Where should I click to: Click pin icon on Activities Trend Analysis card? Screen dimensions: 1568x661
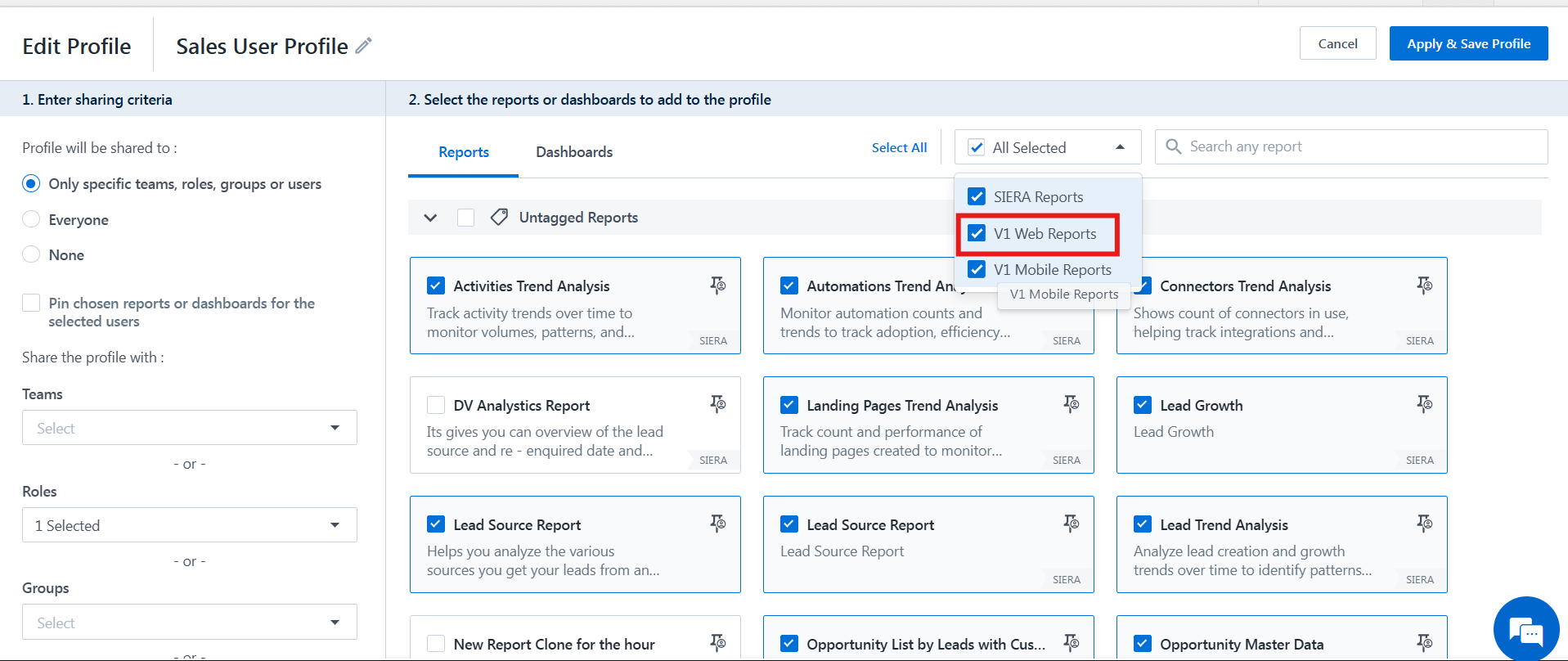pyautogui.click(x=717, y=285)
